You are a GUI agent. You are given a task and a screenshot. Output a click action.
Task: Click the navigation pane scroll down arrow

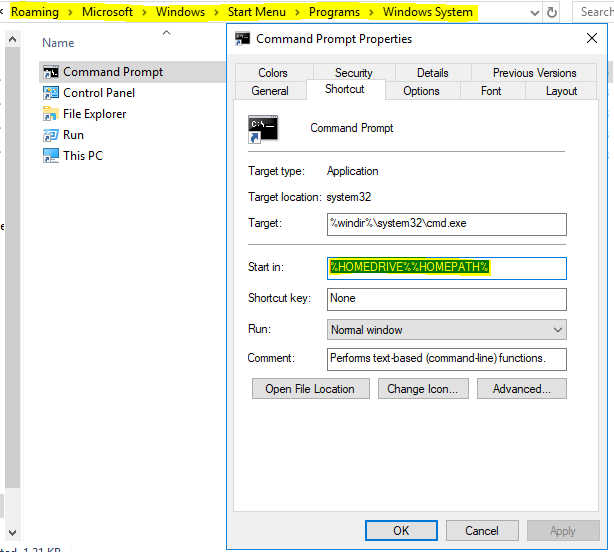click(13, 532)
